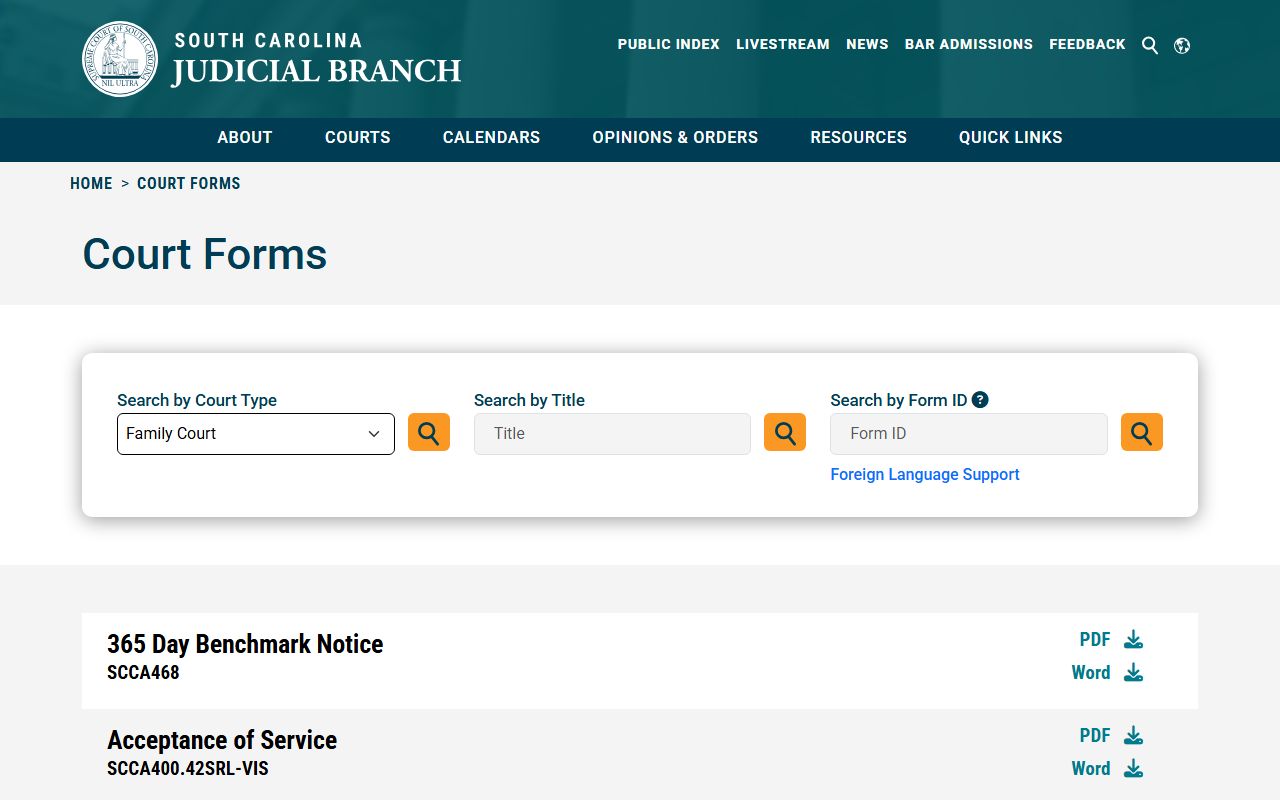Open the Opinions & Orders menu

coord(675,138)
